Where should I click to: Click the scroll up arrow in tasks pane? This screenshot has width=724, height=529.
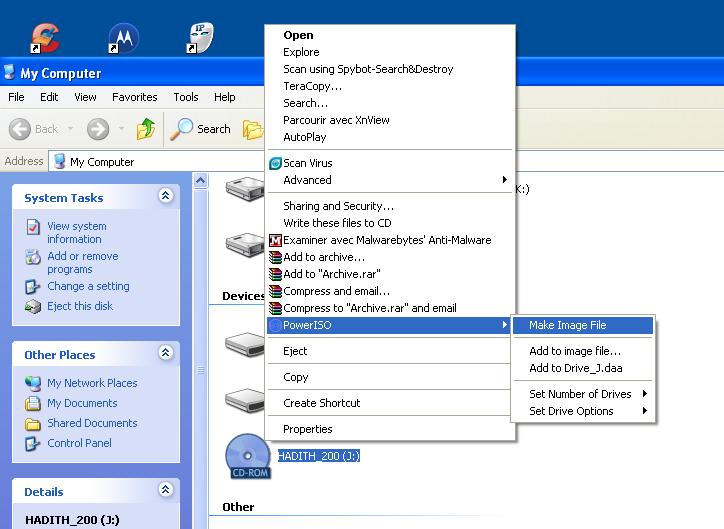tap(200, 180)
